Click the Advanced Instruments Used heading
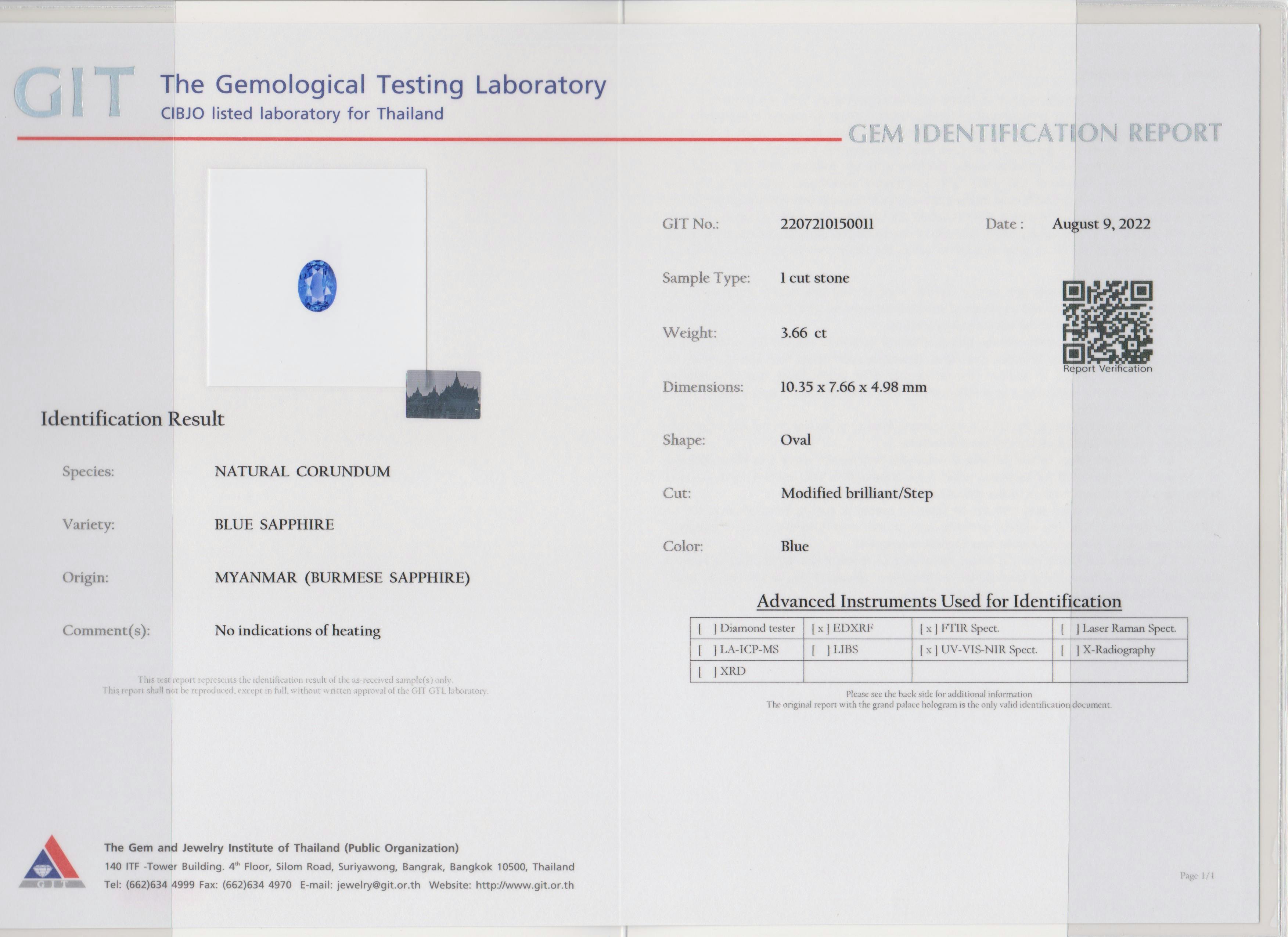1288x937 pixels. click(939, 602)
